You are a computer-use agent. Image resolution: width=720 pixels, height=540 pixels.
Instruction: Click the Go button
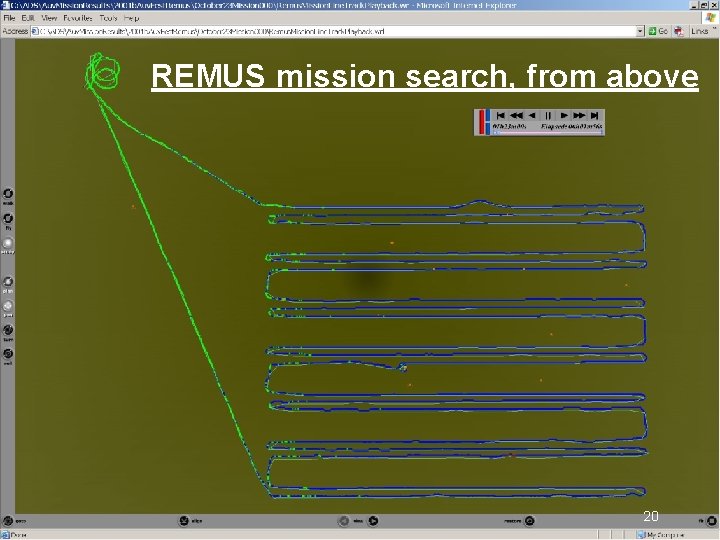click(x=658, y=31)
